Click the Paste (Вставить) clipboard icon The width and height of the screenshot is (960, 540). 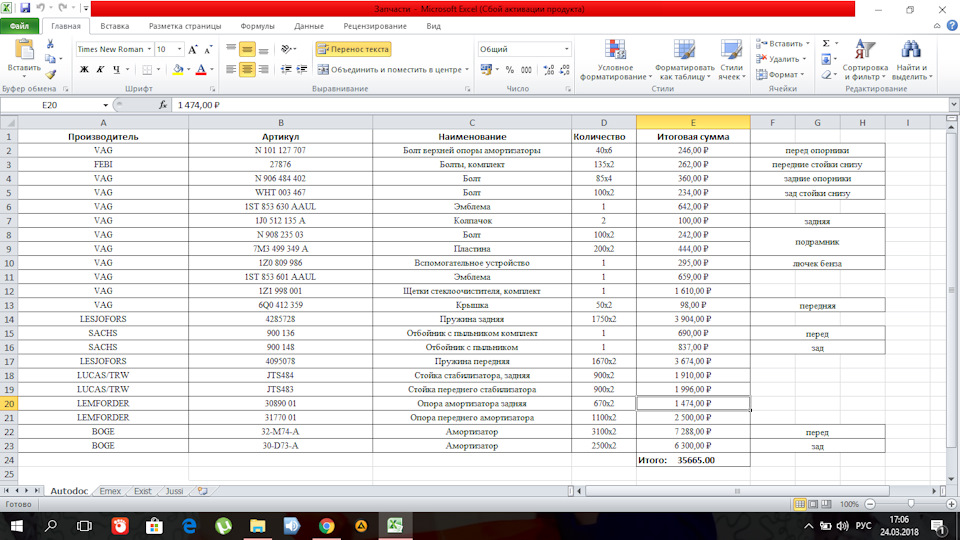click(24, 50)
